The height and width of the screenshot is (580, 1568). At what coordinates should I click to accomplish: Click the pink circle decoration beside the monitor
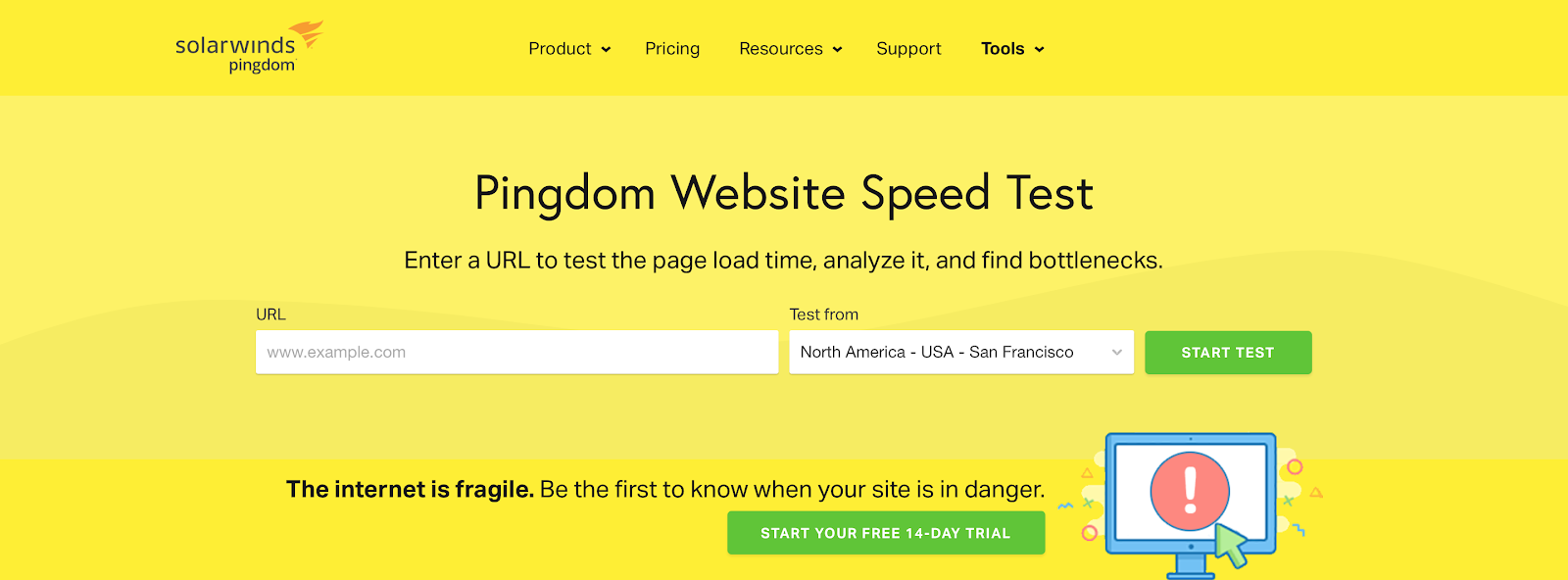pyautogui.click(x=1294, y=464)
